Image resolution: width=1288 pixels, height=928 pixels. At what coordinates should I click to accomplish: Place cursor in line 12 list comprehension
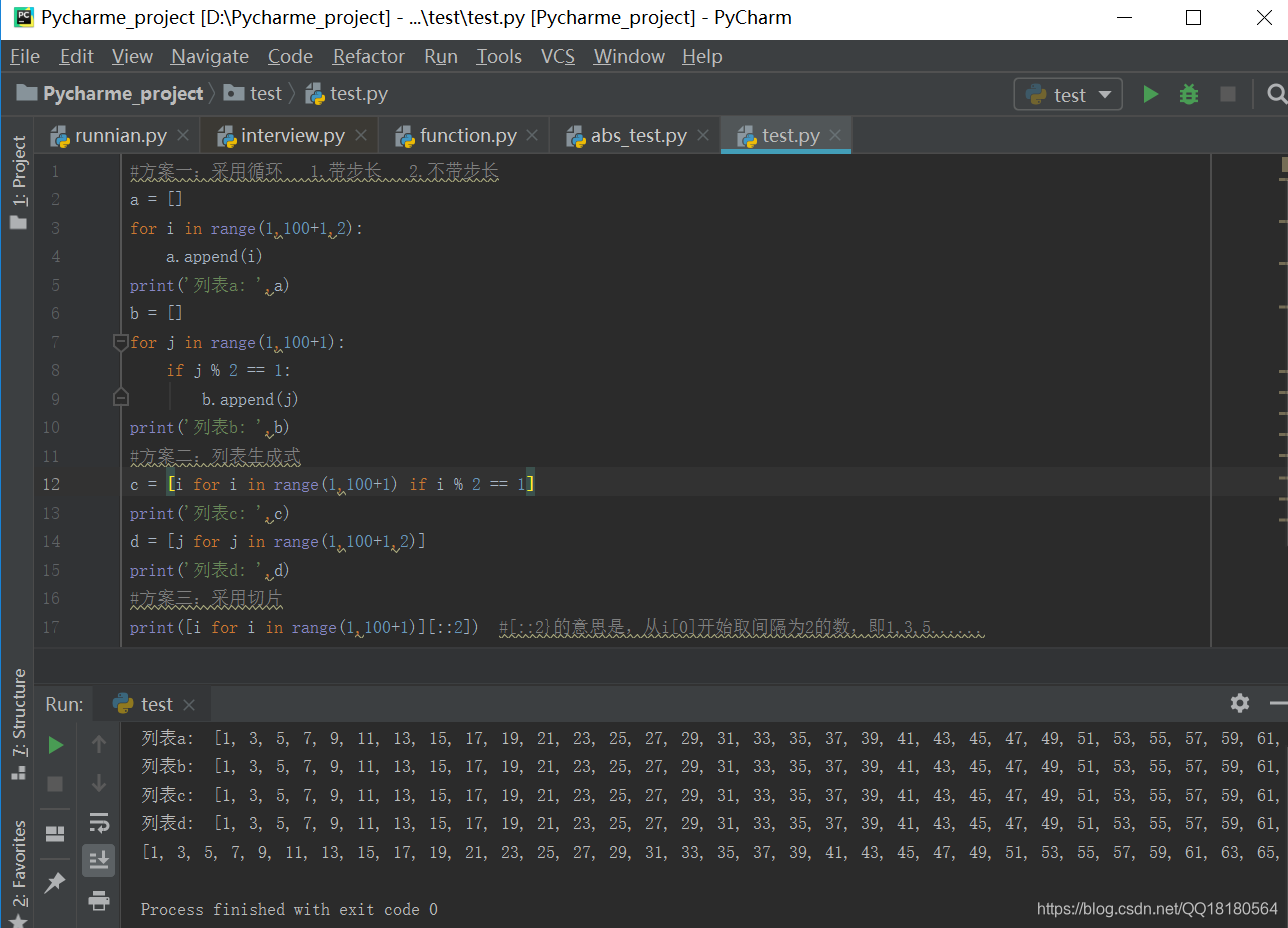coord(351,484)
